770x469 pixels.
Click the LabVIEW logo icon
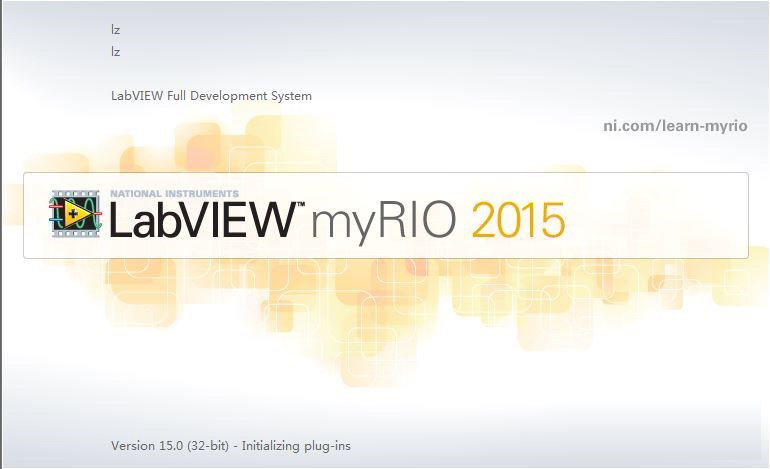coord(75,214)
